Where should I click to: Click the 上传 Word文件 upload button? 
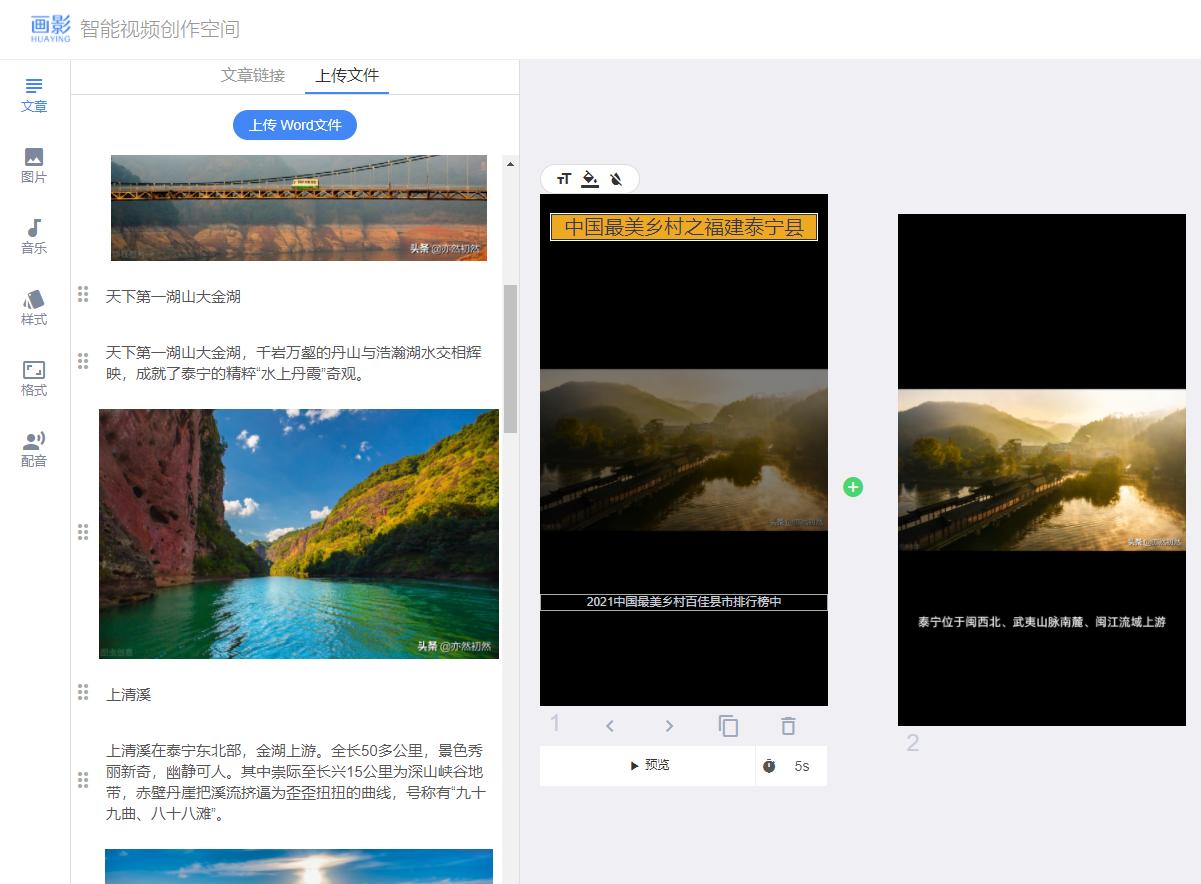click(x=294, y=125)
